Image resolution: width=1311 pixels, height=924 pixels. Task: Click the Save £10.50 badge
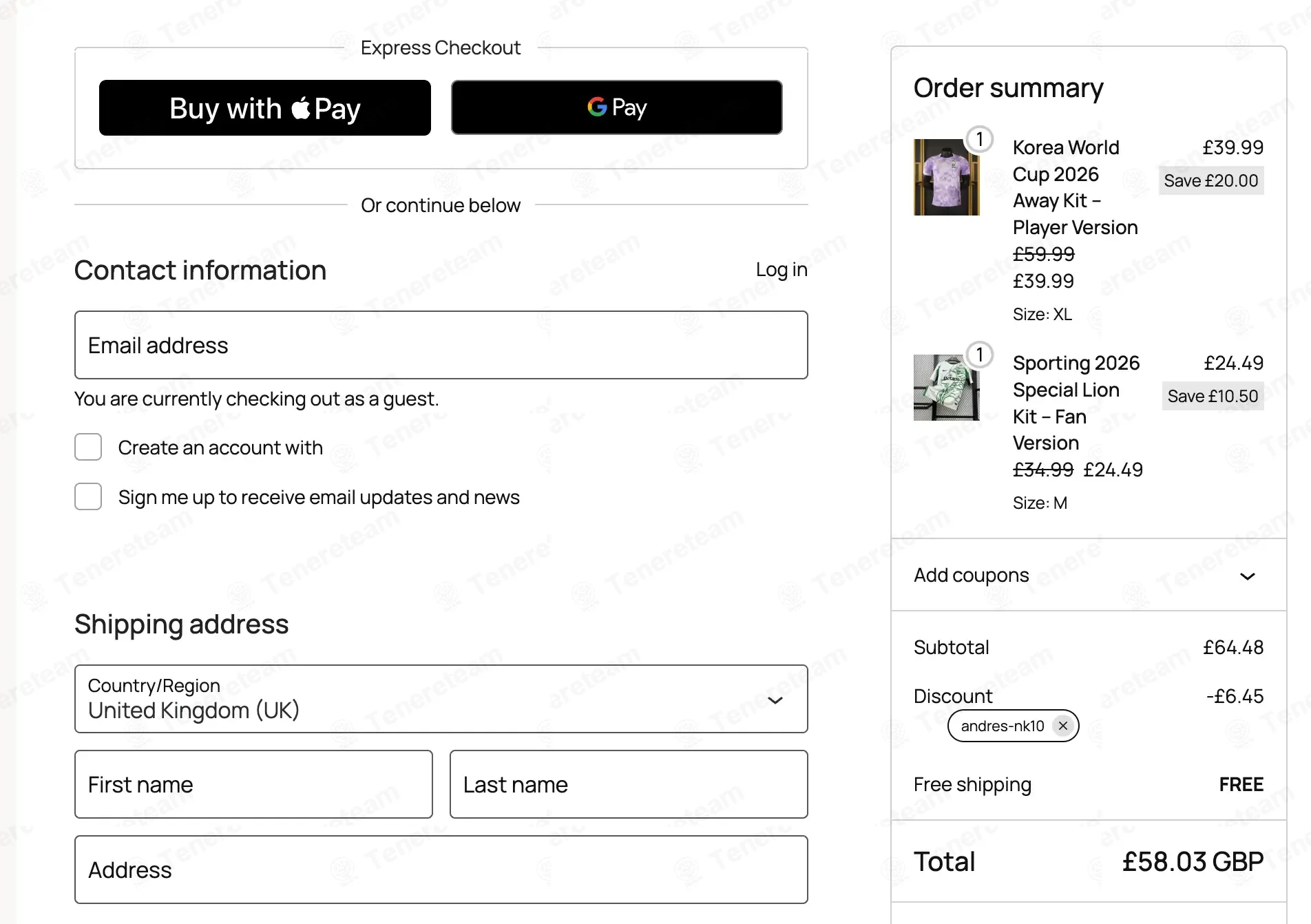tap(1213, 396)
